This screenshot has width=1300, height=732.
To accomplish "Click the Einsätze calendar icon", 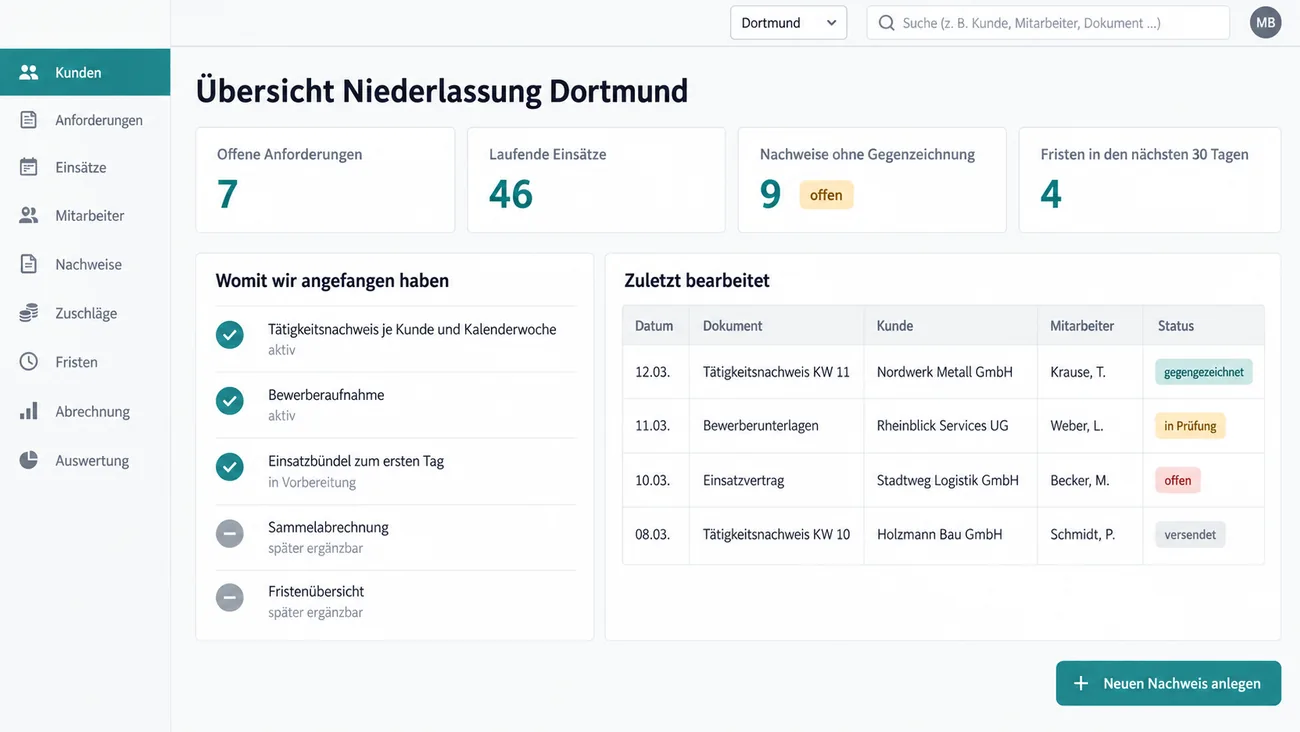I will point(29,167).
